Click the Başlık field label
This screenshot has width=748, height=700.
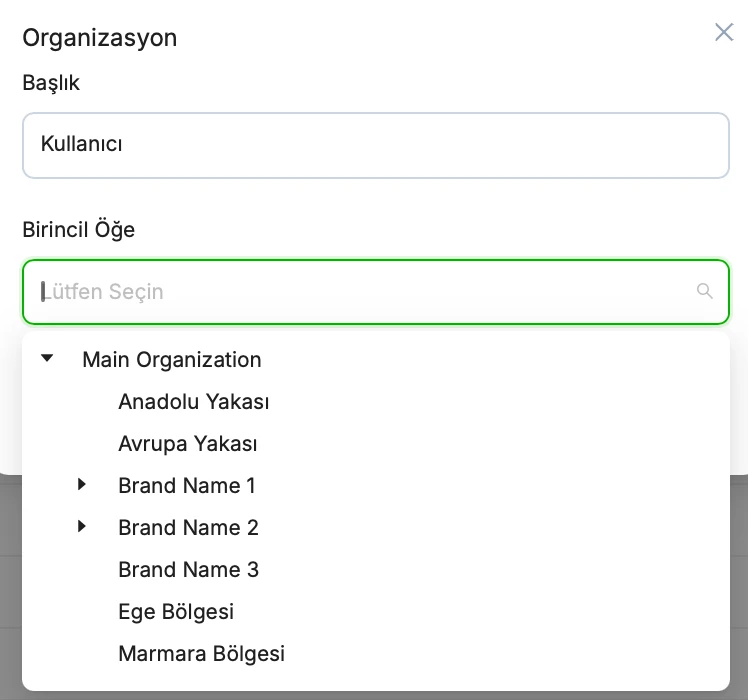coord(51,83)
